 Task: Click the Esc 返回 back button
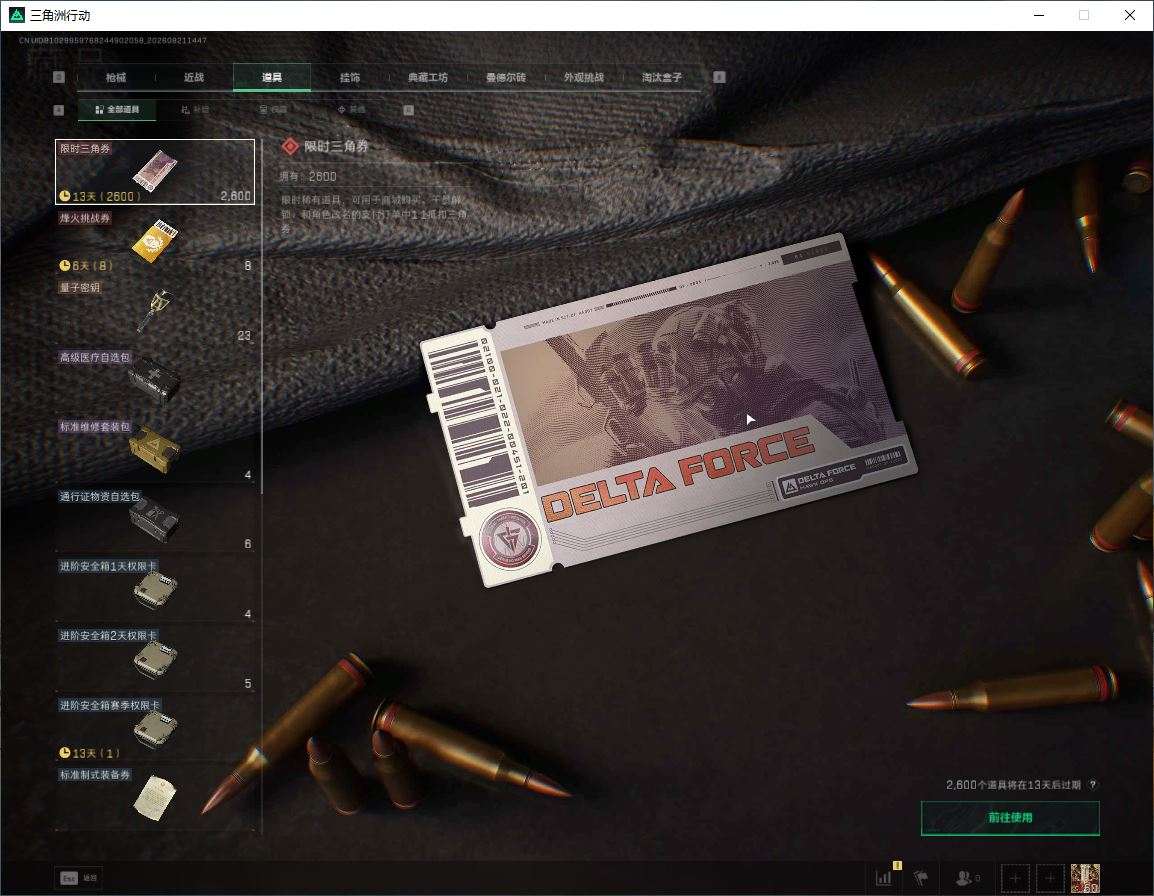coord(79,878)
